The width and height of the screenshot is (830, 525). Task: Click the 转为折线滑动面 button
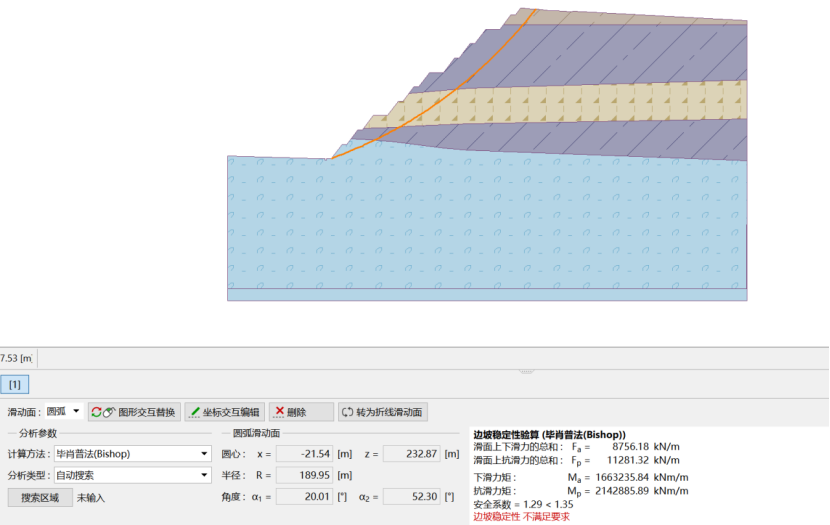[x=383, y=412]
